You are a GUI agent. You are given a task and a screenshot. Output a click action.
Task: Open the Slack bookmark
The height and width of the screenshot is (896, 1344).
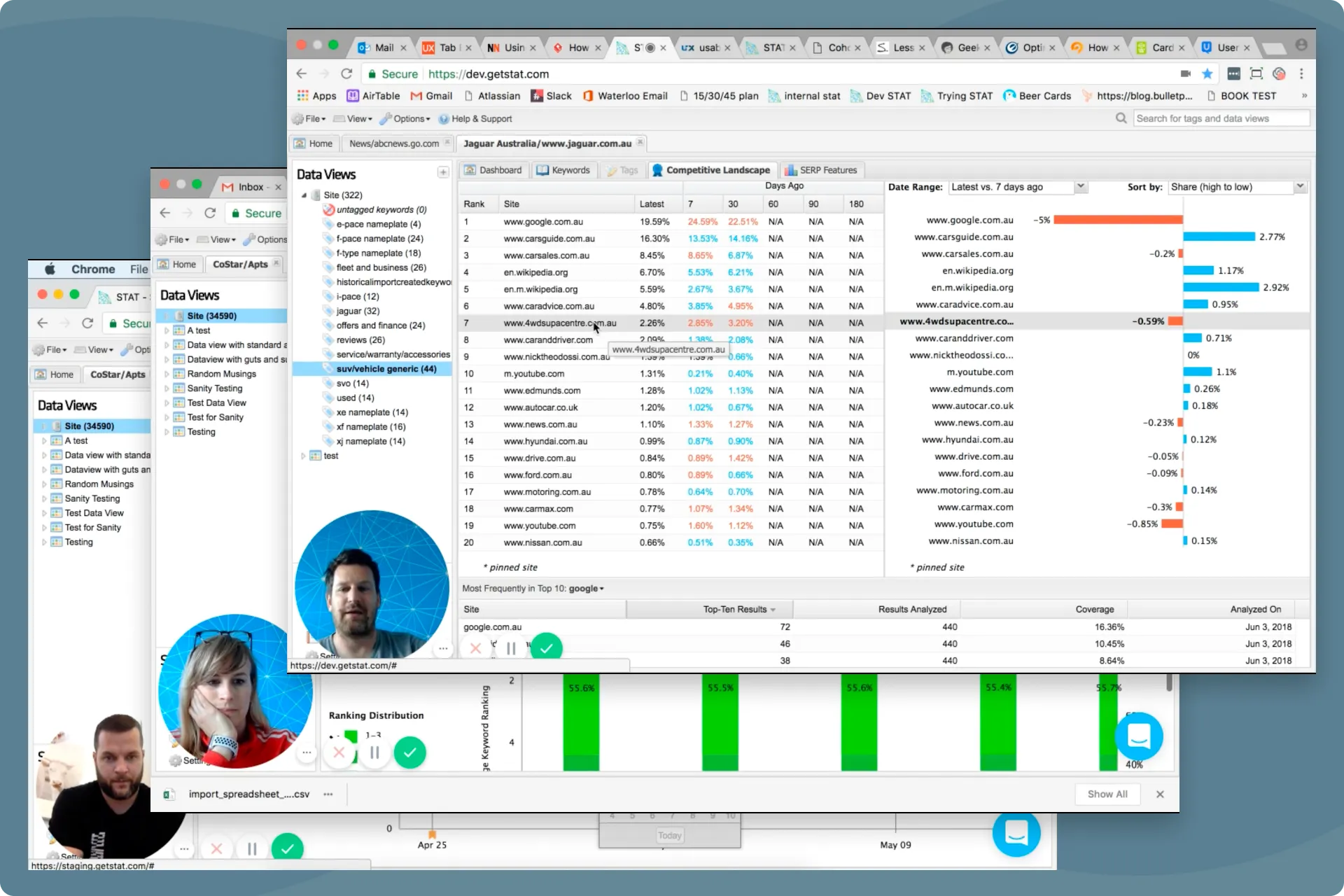(551, 96)
